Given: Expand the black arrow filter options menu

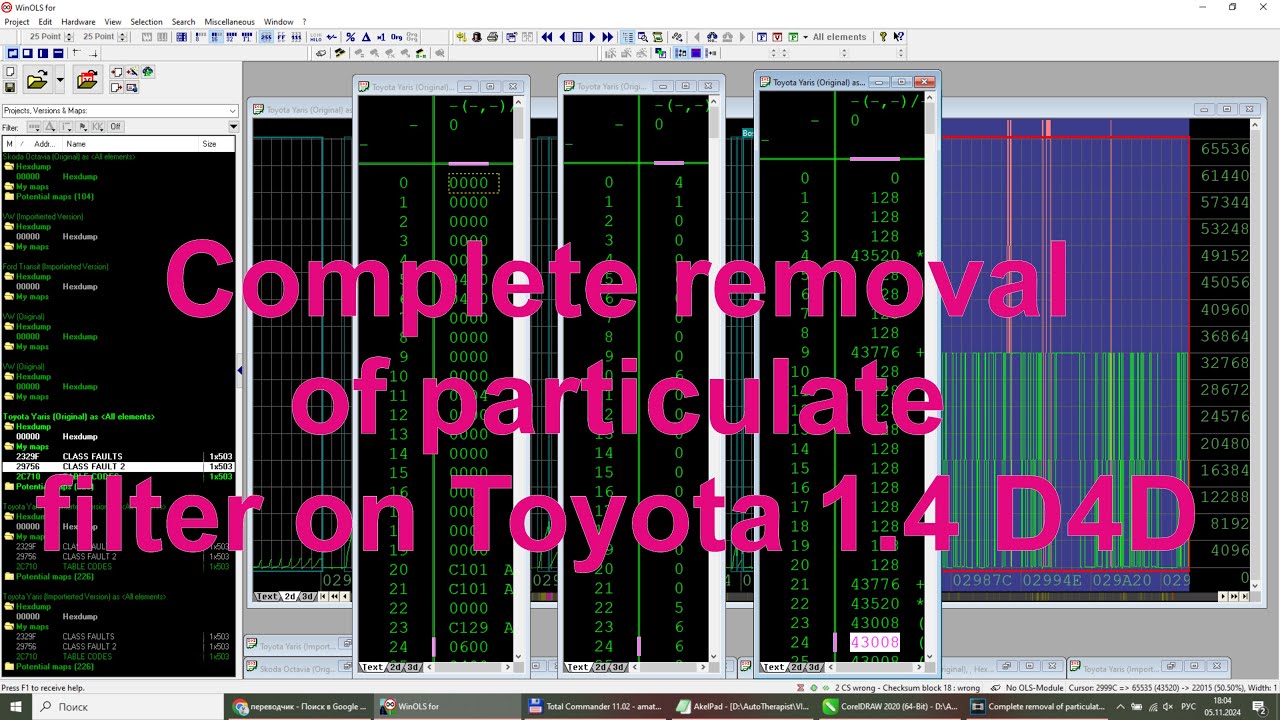Looking at the screenshot, I should pos(233,127).
